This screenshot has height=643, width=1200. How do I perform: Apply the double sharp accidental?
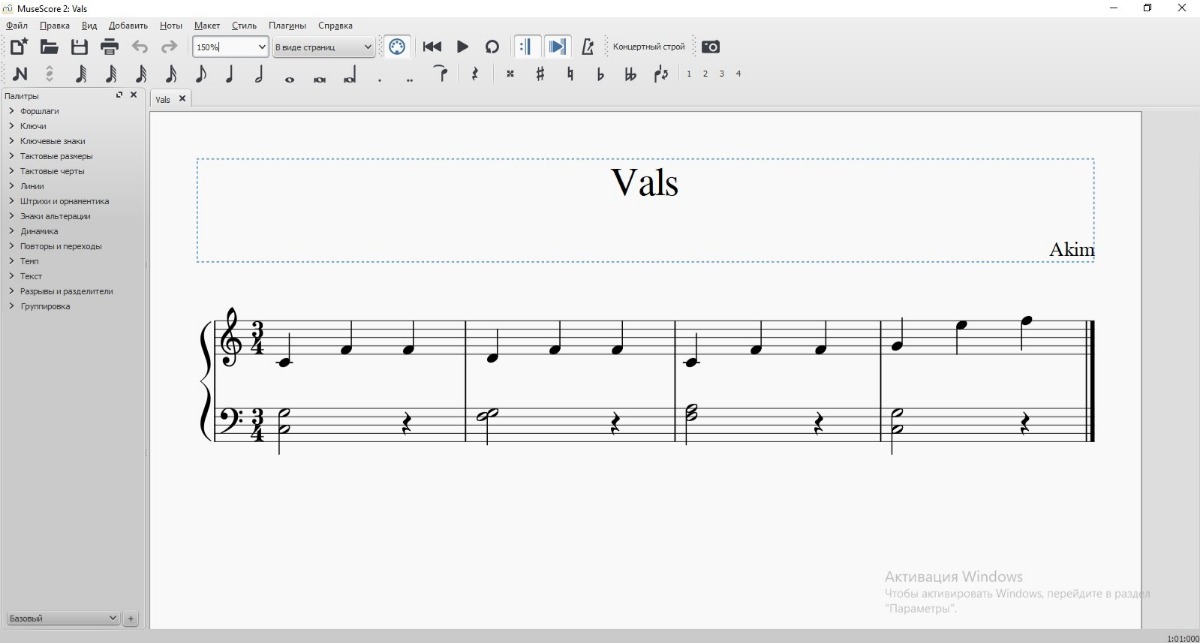click(510, 74)
